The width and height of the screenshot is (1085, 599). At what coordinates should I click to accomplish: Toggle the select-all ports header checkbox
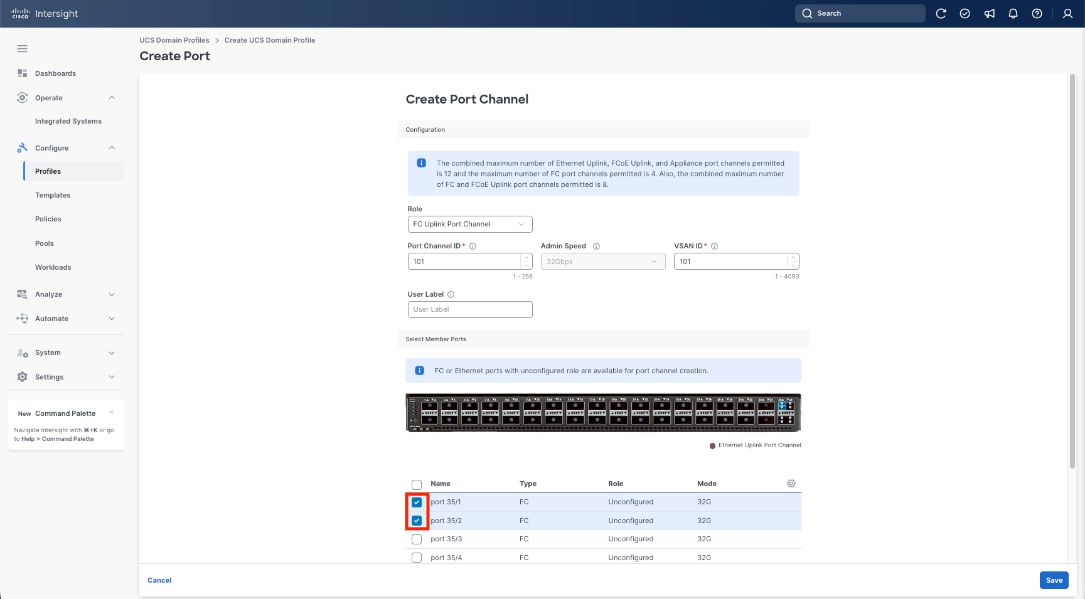point(417,484)
